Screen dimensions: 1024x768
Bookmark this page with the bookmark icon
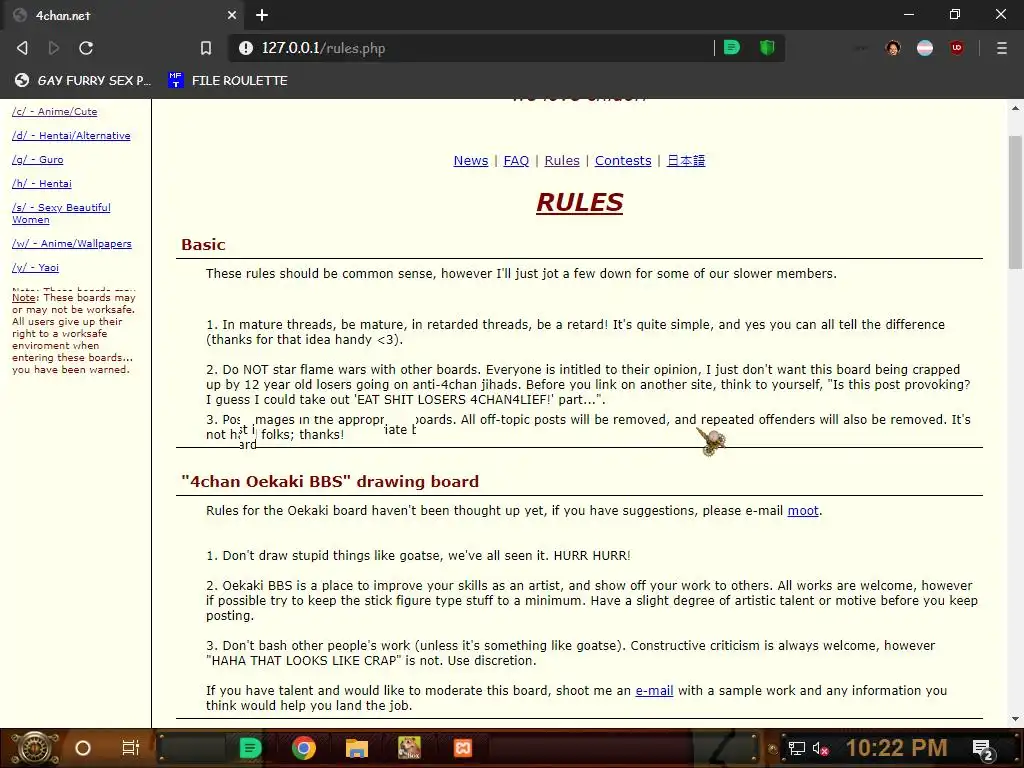click(206, 48)
